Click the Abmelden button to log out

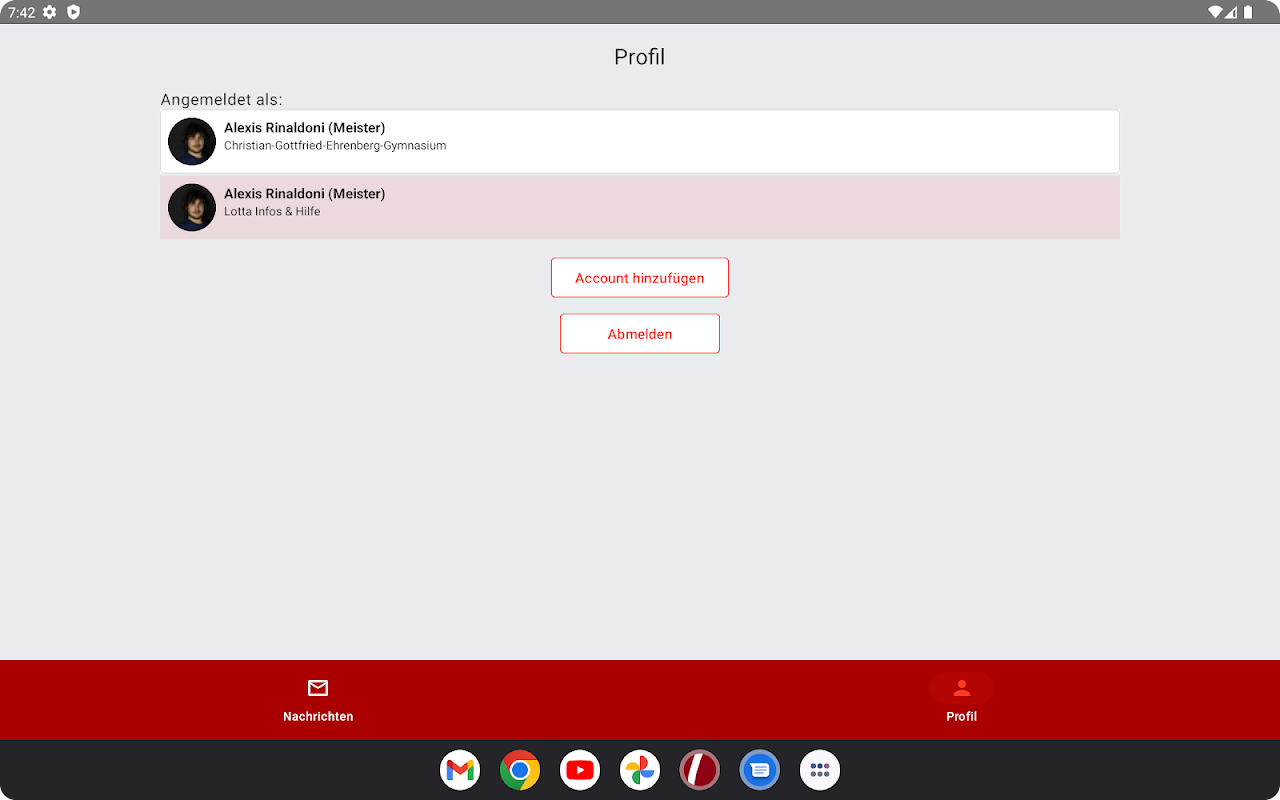640,334
